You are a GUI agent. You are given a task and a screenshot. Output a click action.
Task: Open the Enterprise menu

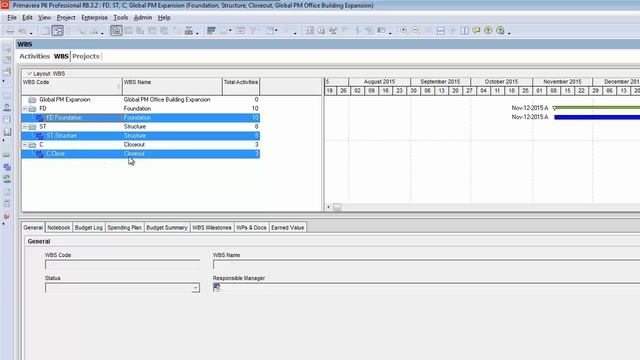(x=94, y=18)
